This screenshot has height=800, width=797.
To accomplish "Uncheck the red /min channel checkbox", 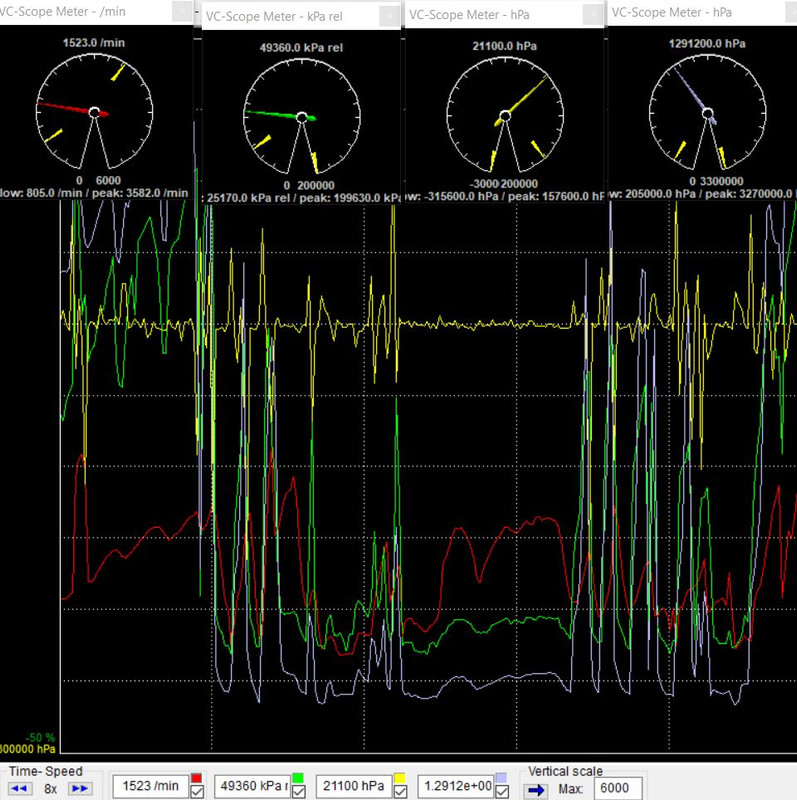I will tap(196, 791).
